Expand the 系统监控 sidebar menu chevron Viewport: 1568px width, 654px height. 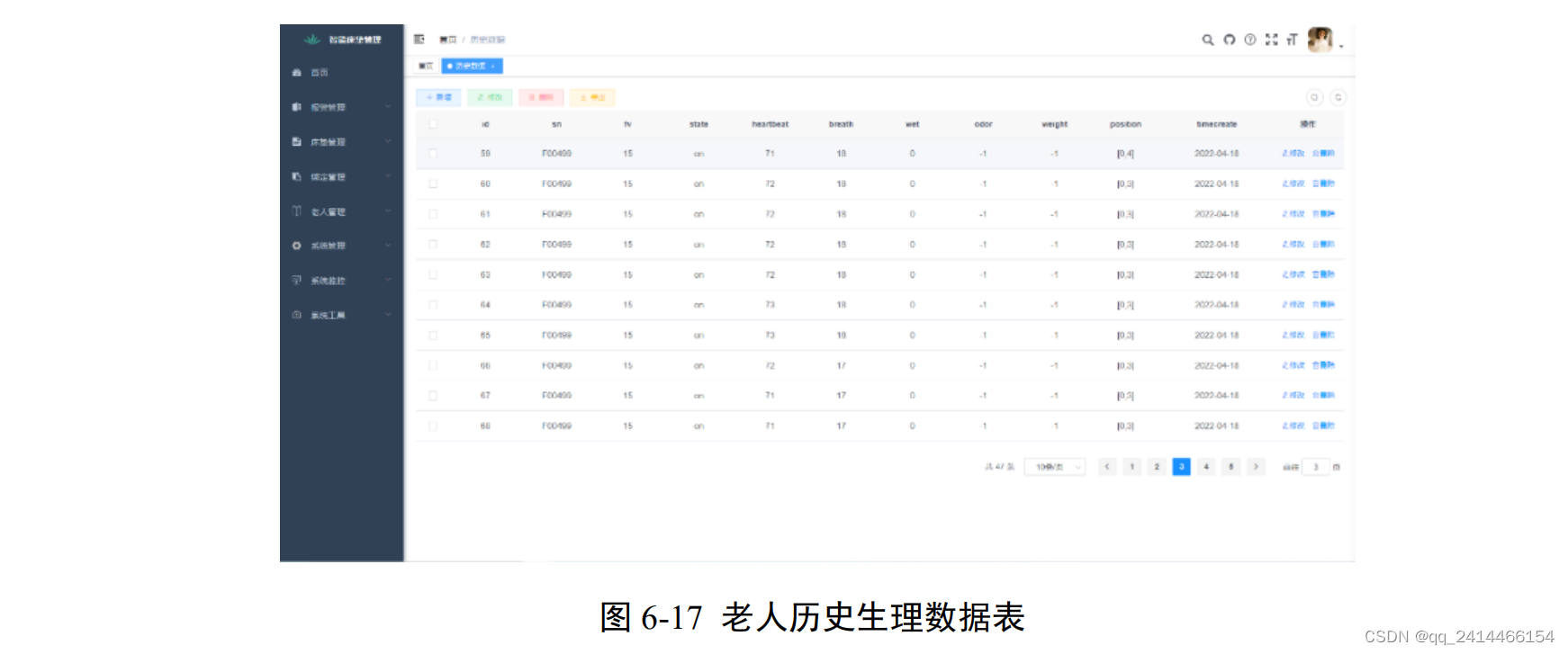point(388,281)
